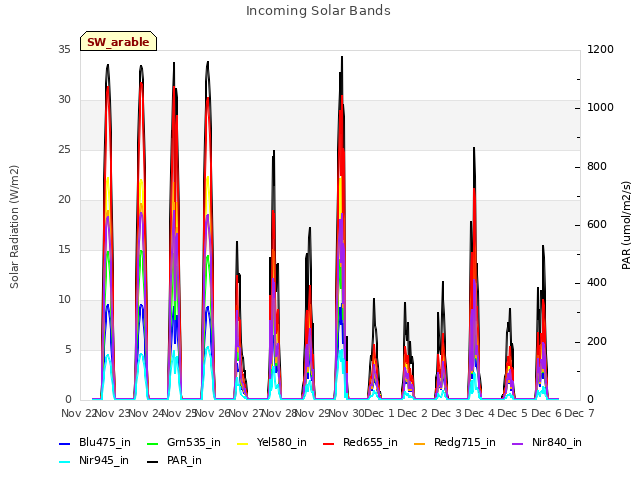
Task: Click the red Red655_in legend swatch
Action: (329, 444)
